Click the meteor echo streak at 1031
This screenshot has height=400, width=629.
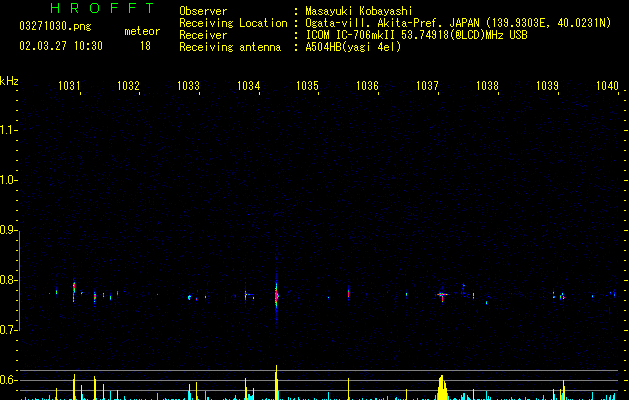coord(74,291)
